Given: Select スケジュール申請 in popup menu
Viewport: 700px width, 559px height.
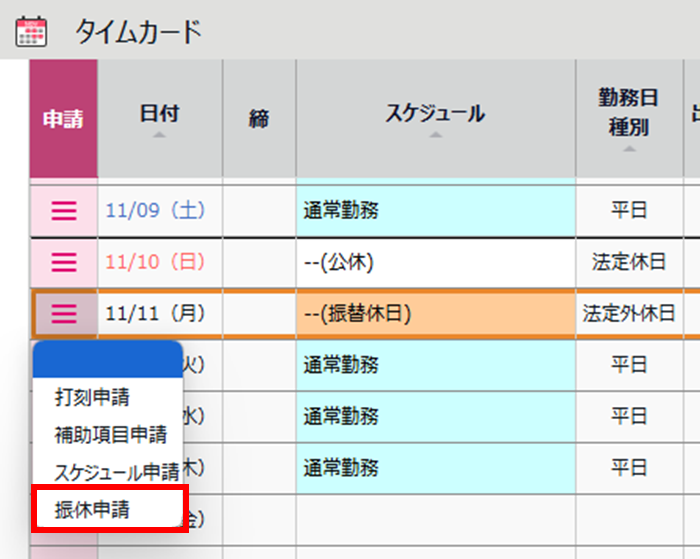Looking at the screenshot, I should [x=116, y=471].
